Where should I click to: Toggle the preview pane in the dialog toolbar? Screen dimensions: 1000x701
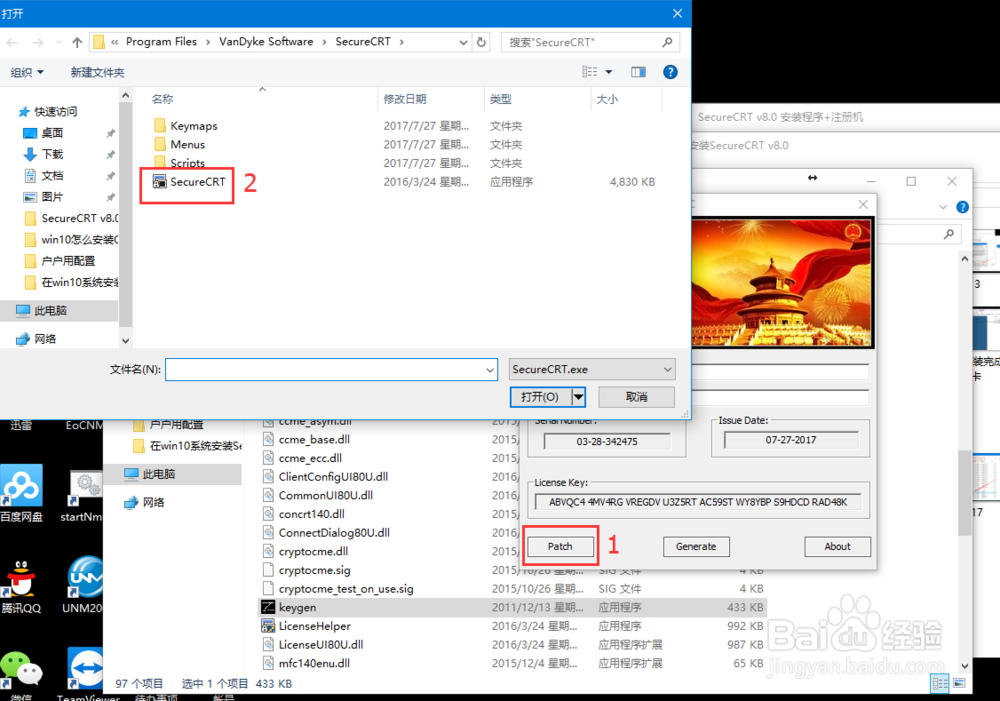[x=638, y=72]
